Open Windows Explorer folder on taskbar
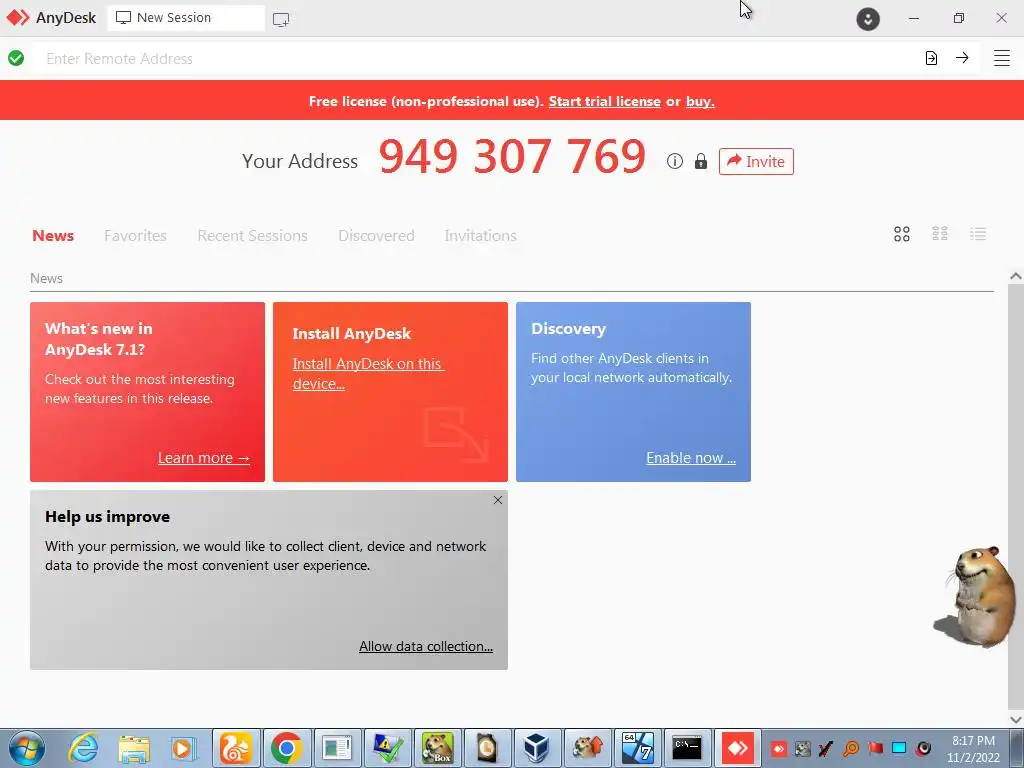The image size is (1024, 768). click(x=134, y=748)
